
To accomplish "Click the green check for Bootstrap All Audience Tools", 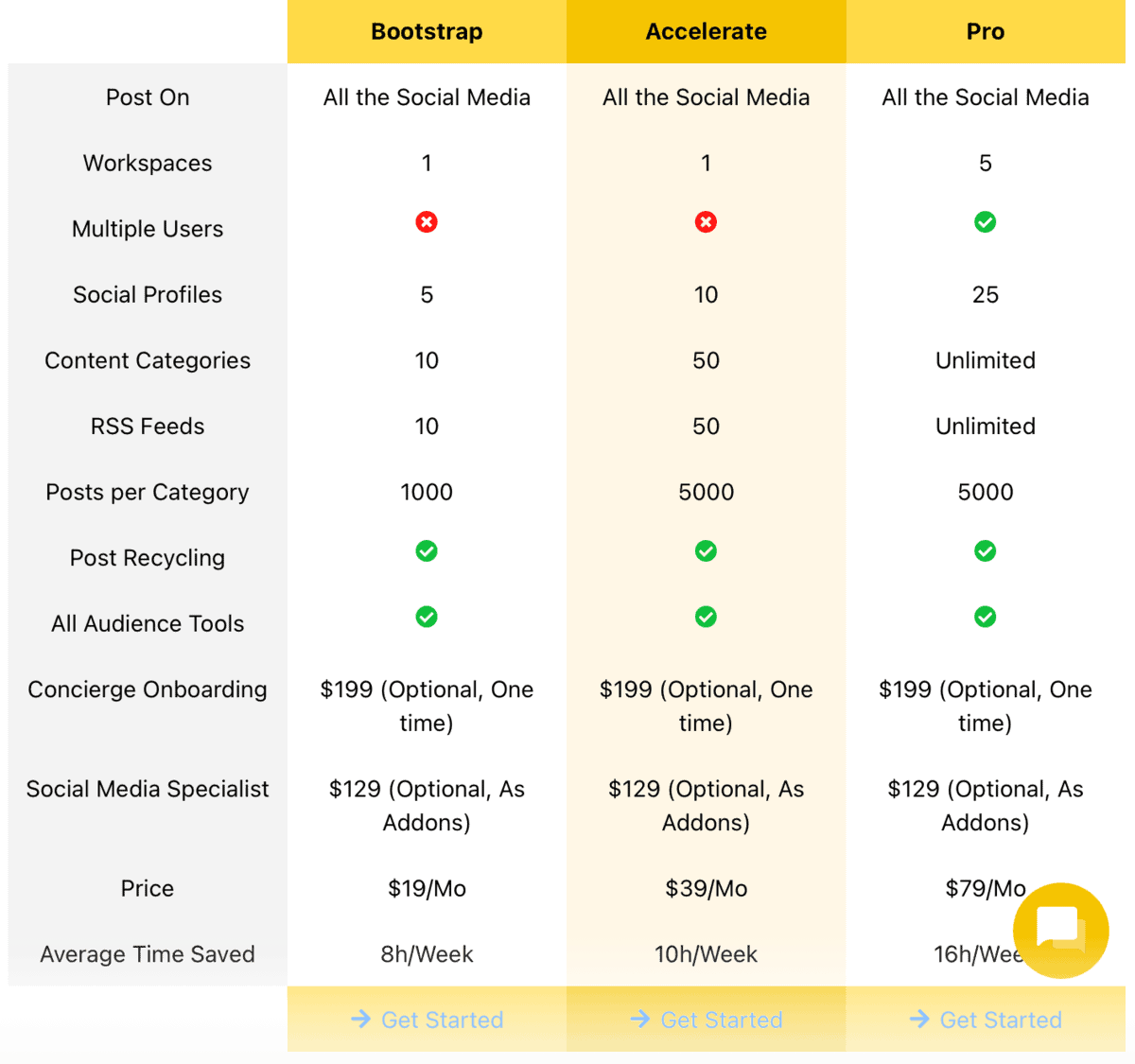I will point(427,617).
